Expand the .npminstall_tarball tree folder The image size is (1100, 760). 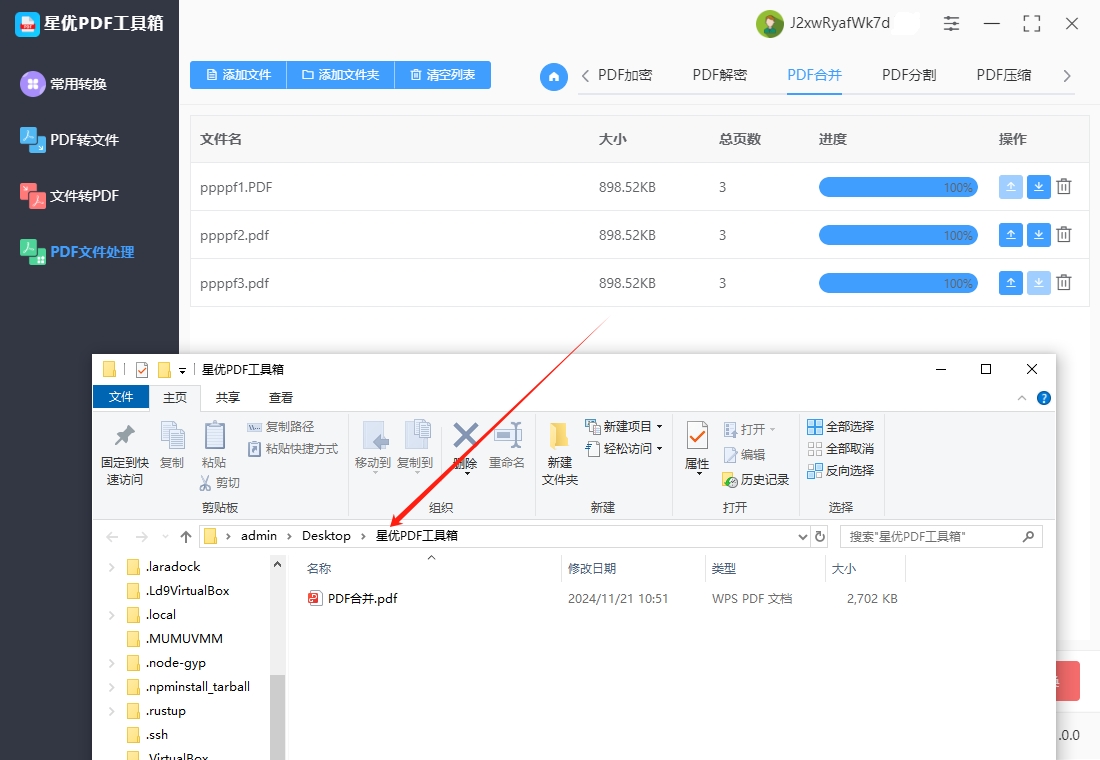112,687
